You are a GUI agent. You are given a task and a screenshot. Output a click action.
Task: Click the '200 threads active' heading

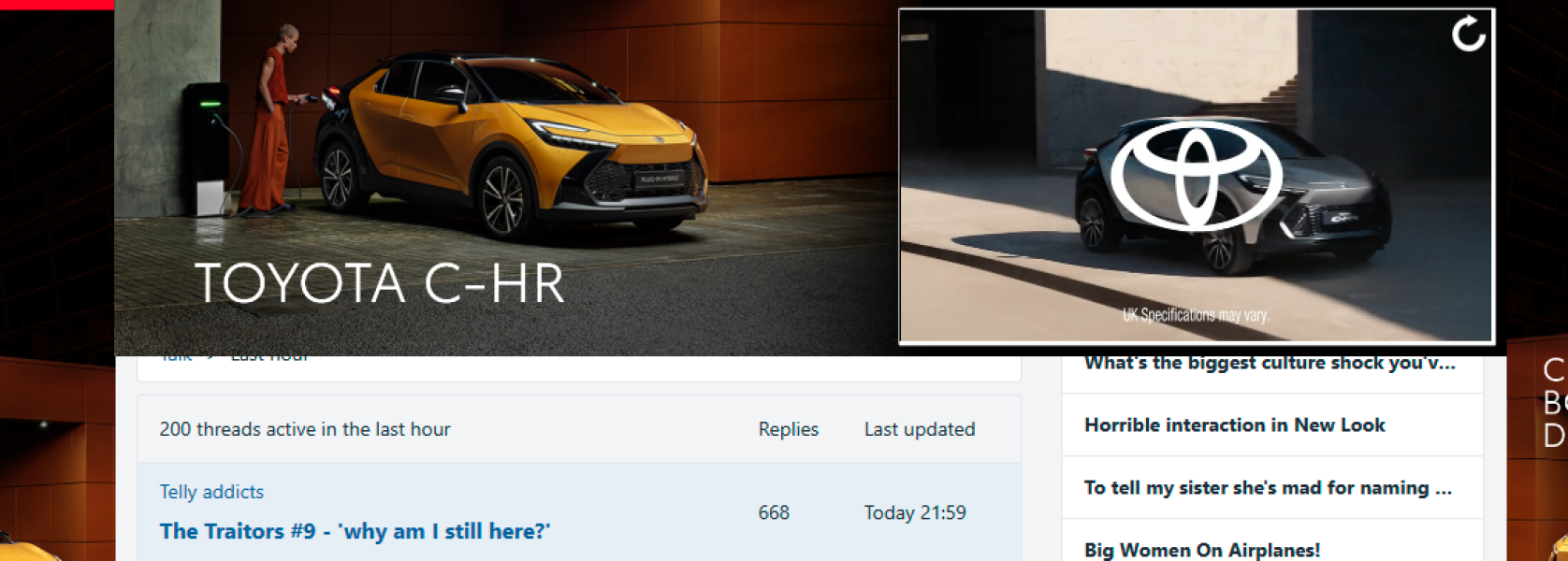click(x=305, y=429)
